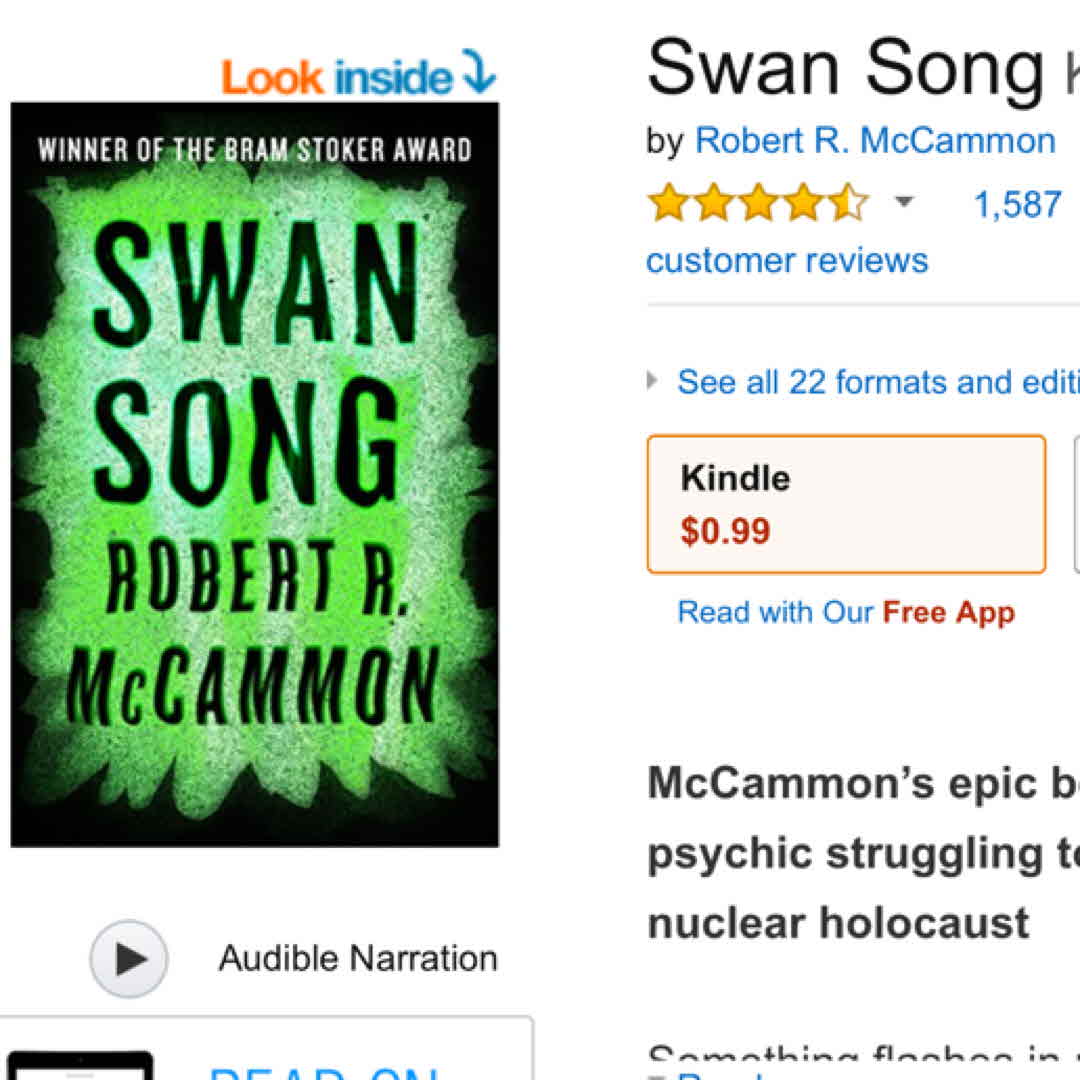This screenshot has height=1080, width=1080.
Task: Click the tablet device icon at bottom left
Action: (80, 1066)
